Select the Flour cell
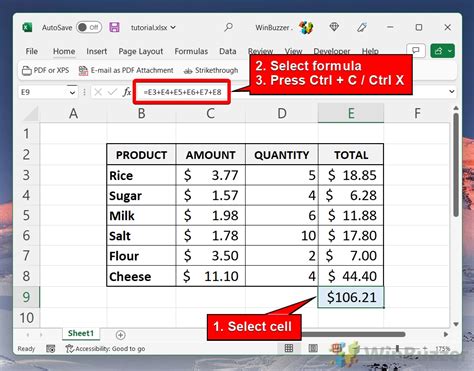The image size is (474, 371). pos(141,256)
